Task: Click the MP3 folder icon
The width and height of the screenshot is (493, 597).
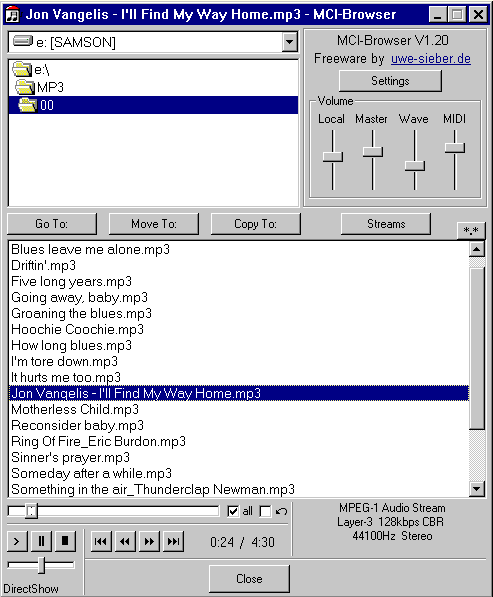Action: coord(25,87)
